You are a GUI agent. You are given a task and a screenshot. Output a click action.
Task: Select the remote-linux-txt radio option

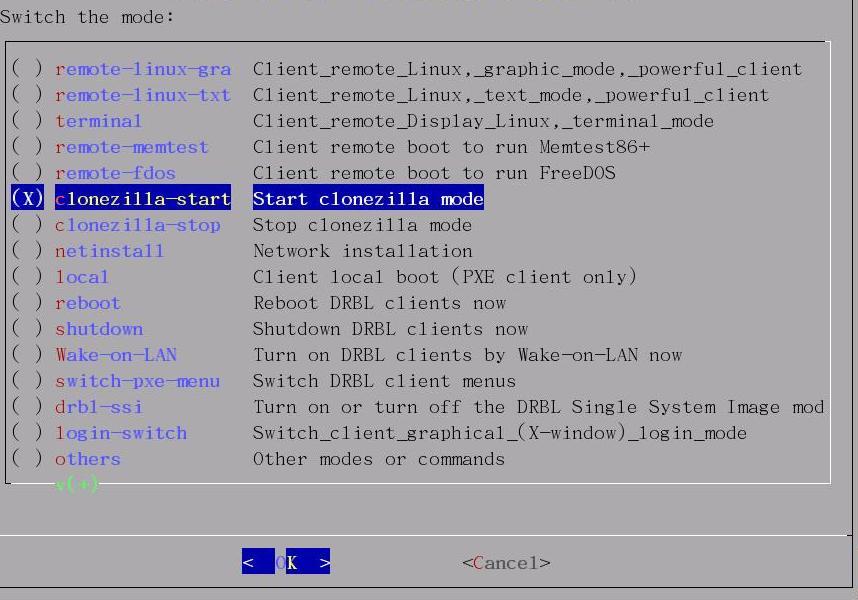(x=27, y=95)
